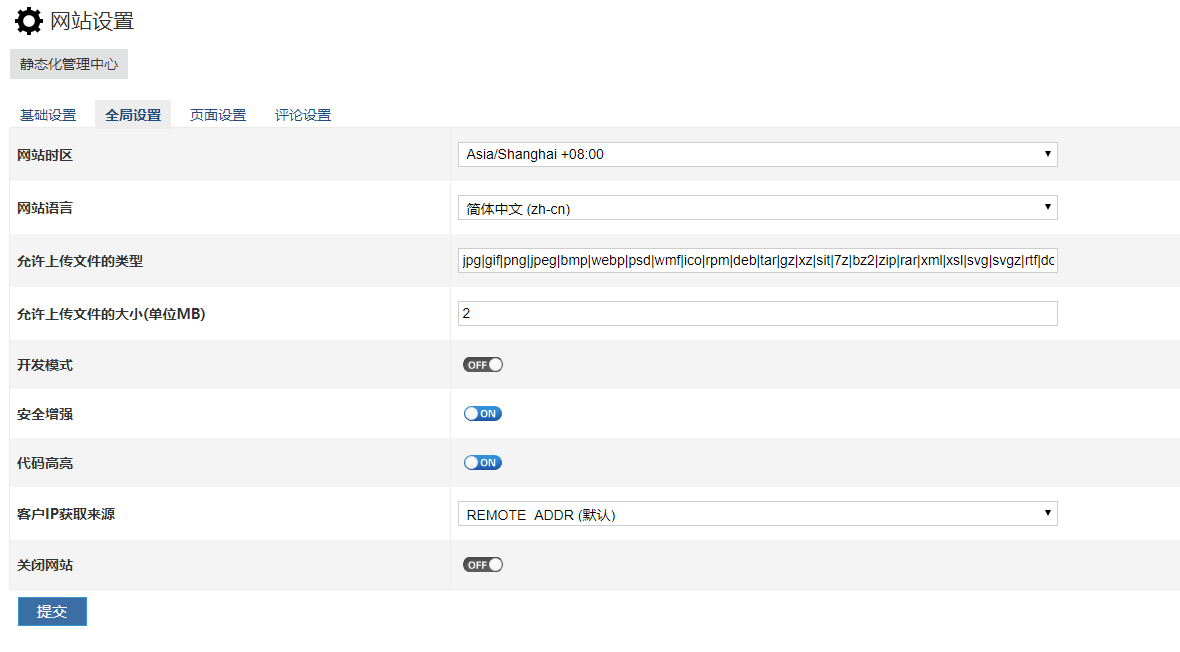Expand the 客户IP获取来源 dropdown
Viewport: 1180px width, 652px height.
(x=757, y=514)
